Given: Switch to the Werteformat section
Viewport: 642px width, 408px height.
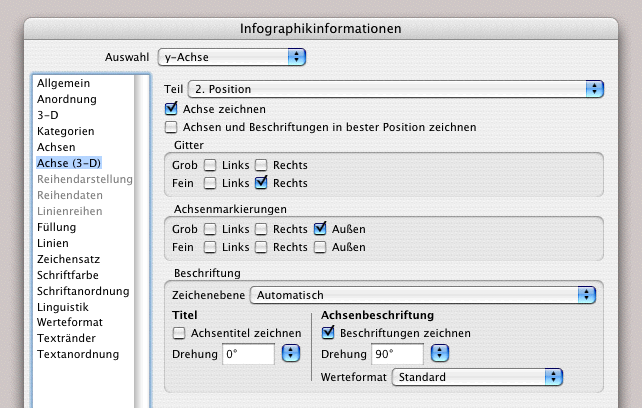Looking at the screenshot, I should click(72, 323).
